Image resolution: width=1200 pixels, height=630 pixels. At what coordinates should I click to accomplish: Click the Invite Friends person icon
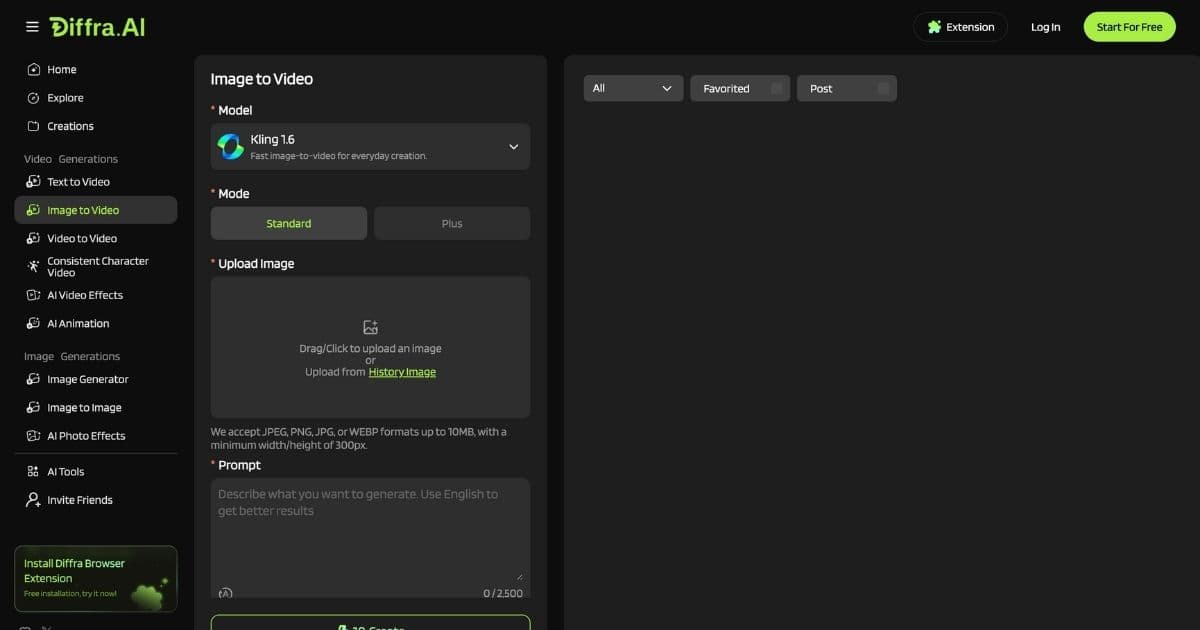pyautogui.click(x=33, y=500)
